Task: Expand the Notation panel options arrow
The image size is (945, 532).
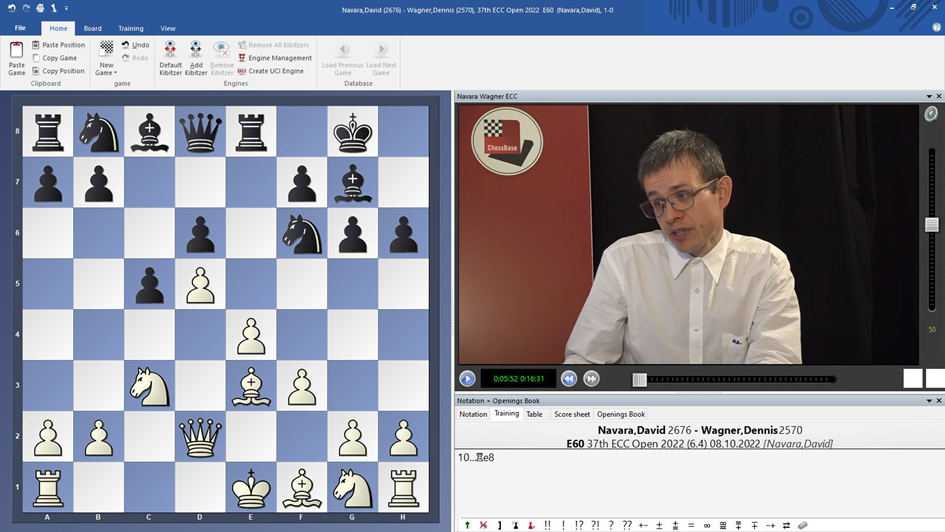Action: (929, 401)
